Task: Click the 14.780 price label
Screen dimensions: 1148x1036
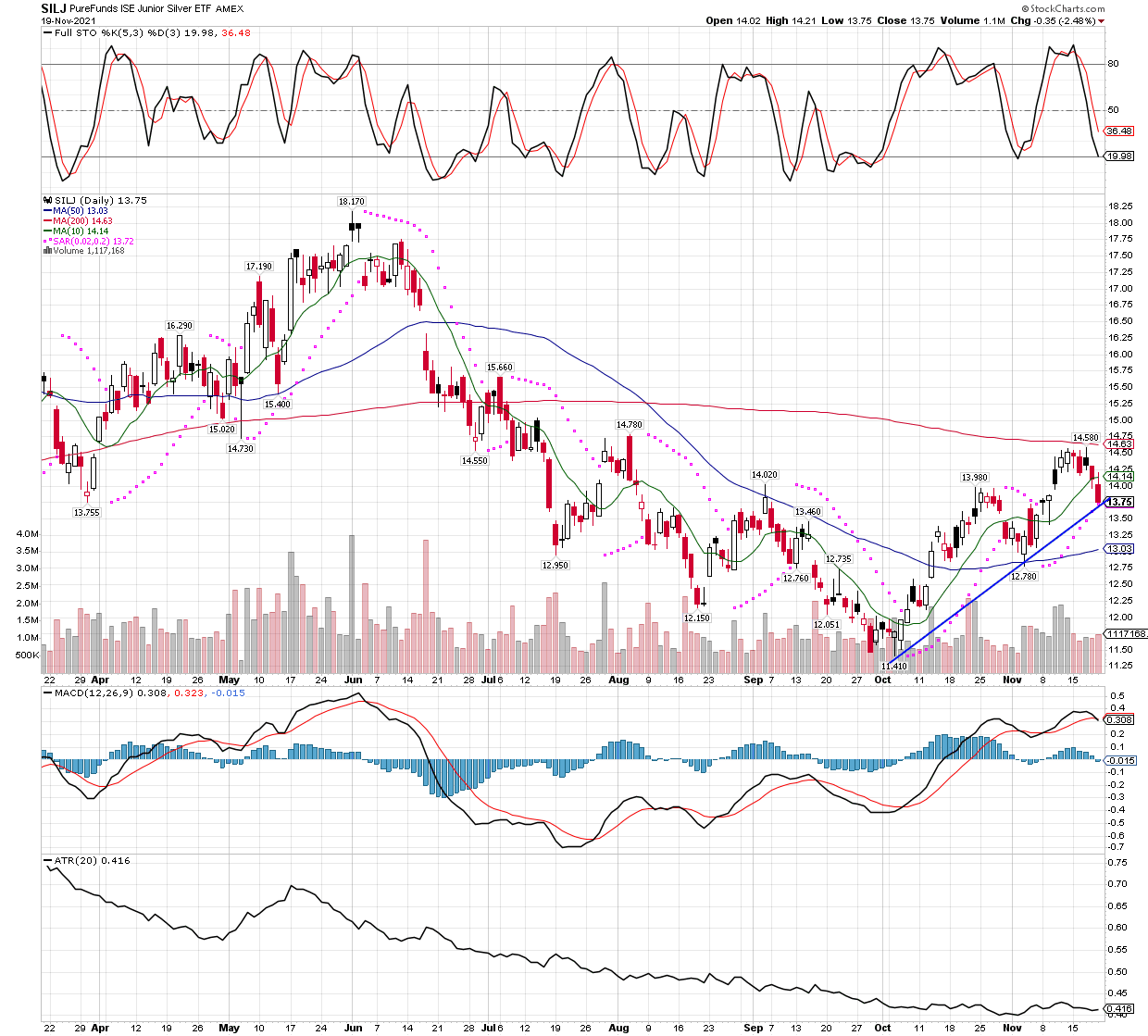Action: coord(630,425)
